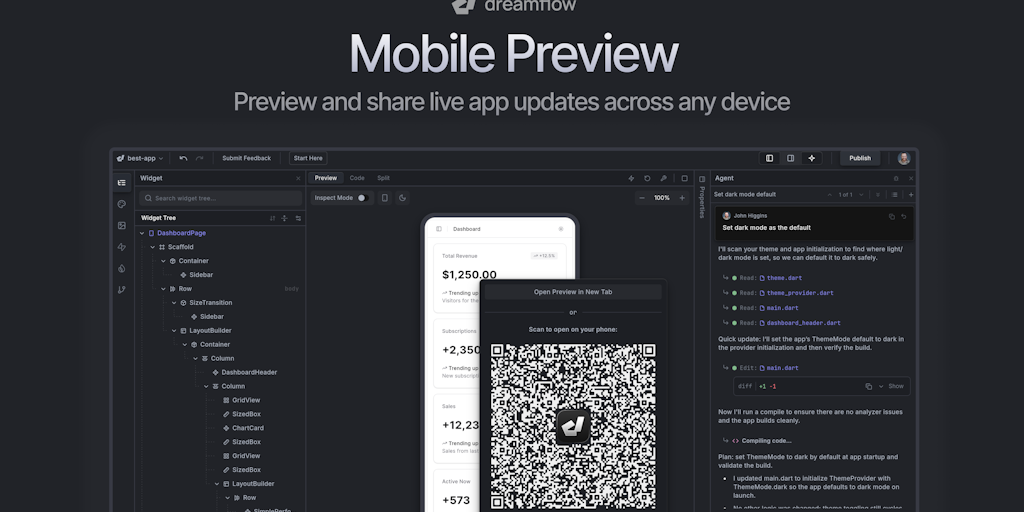Click the square fullscreen icon in preview toolbar
Image resolution: width=1024 pixels, height=512 pixels.
[x=684, y=178]
